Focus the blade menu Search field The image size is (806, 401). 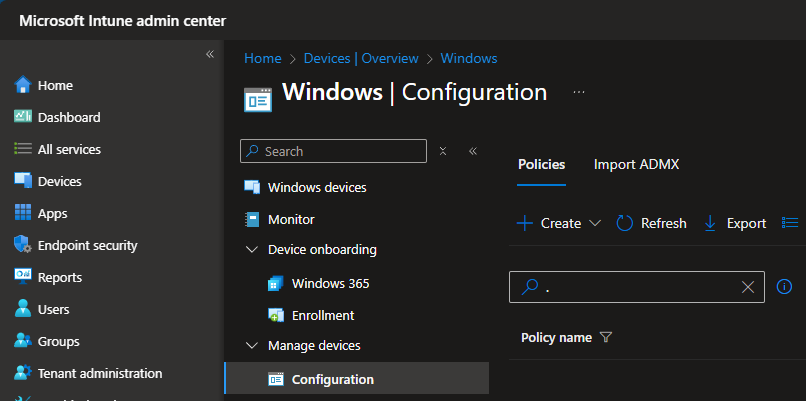tap(333, 151)
